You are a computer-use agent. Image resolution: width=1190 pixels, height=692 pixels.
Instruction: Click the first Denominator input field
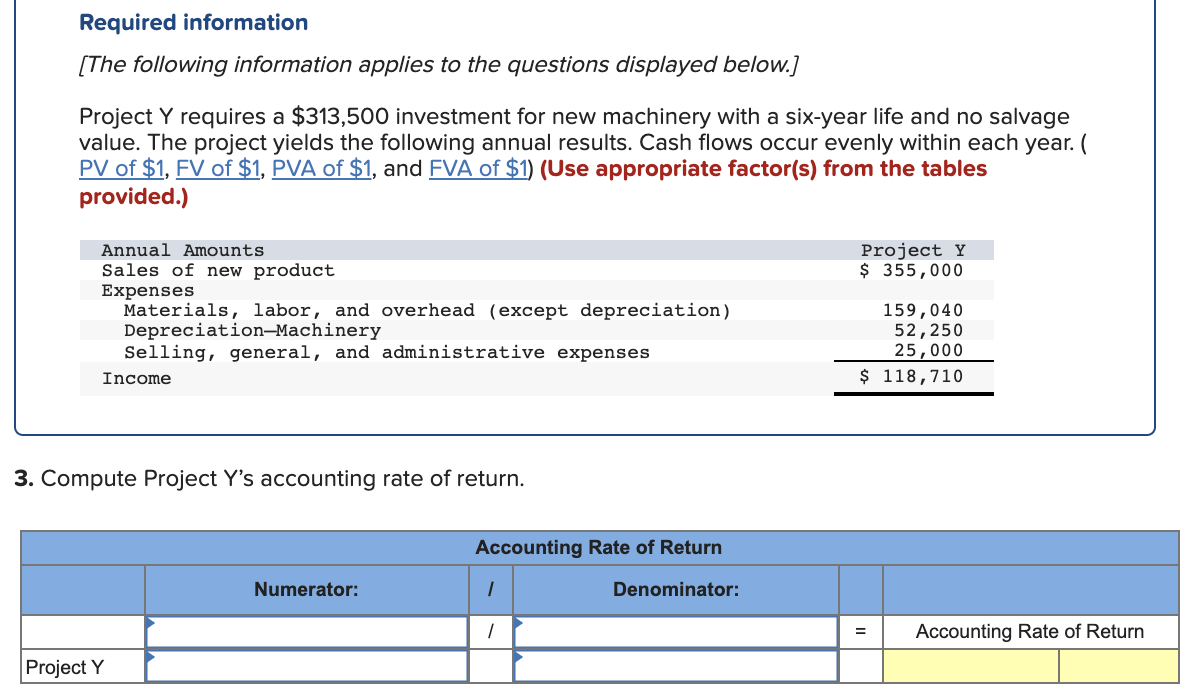click(x=675, y=631)
